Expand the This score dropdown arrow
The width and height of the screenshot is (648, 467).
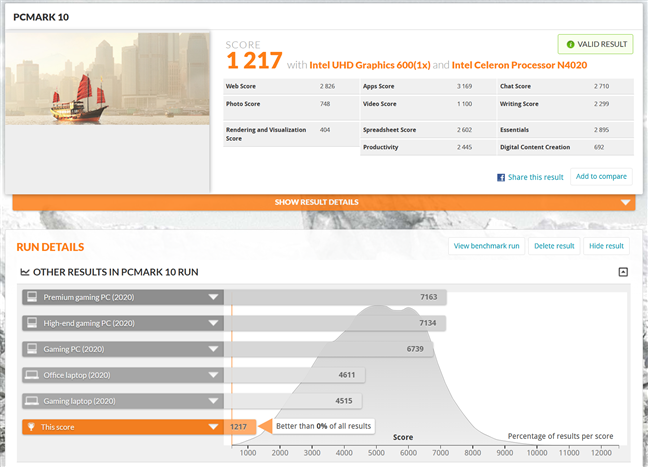213,427
